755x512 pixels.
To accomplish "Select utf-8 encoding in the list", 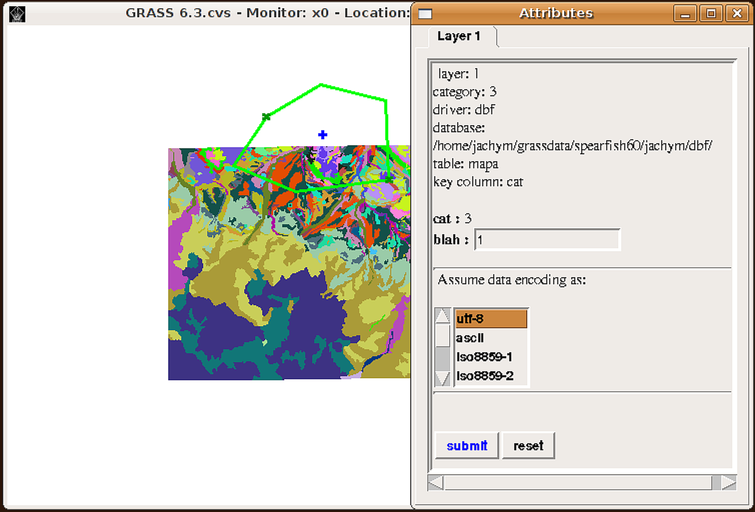I will [x=491, y=319].
